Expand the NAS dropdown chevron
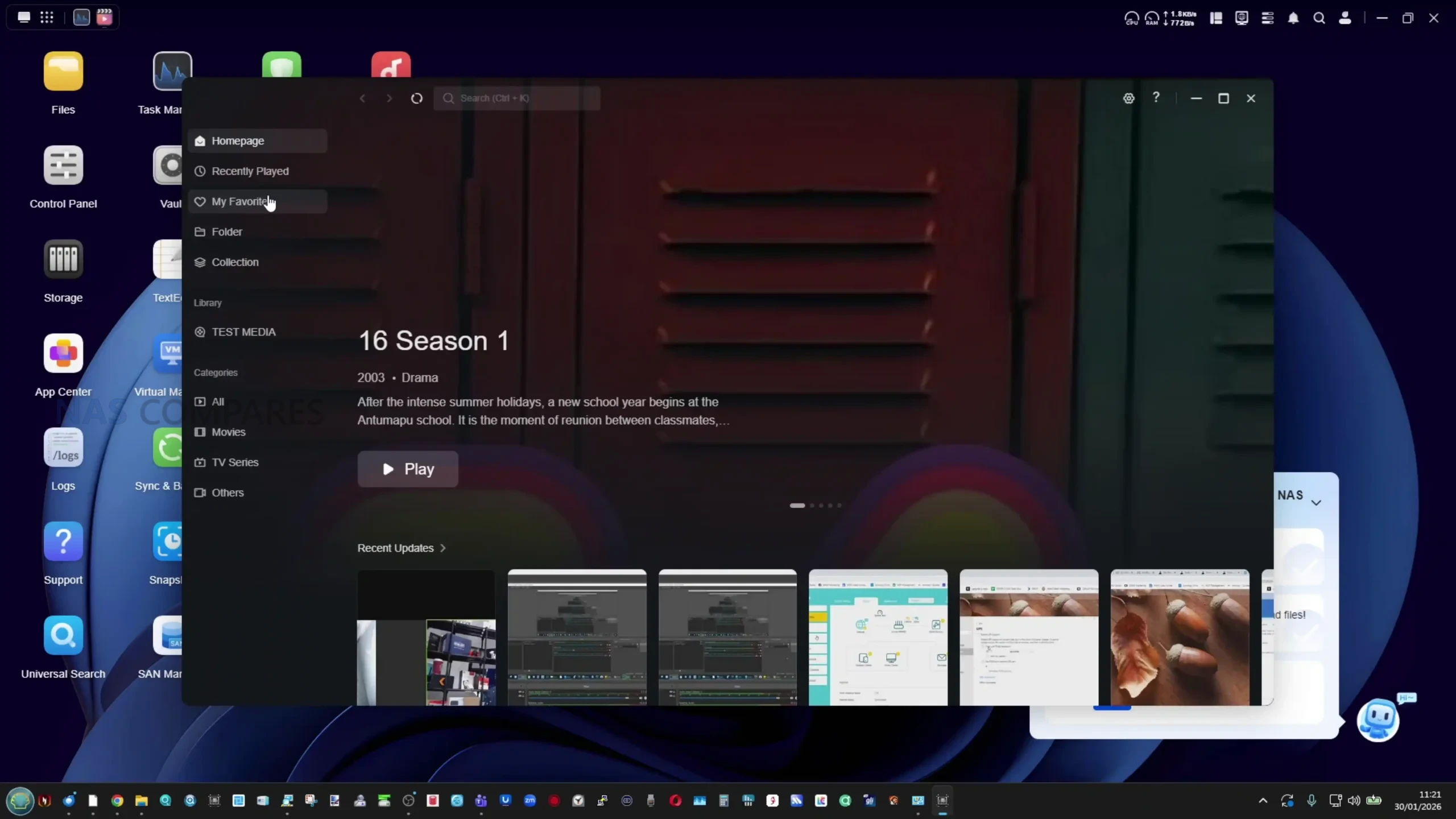This screenshot has height=819, width=1456. point(1316,503)
